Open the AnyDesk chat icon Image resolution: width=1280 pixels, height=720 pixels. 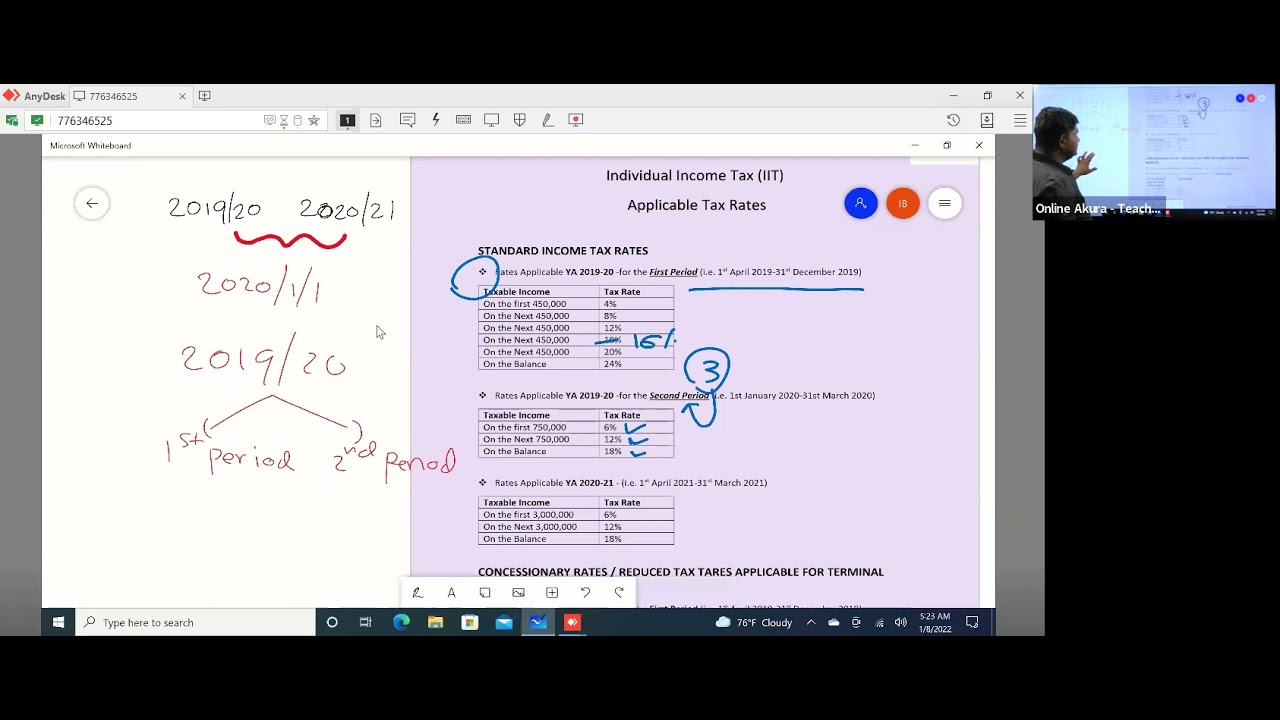(407, 120)
